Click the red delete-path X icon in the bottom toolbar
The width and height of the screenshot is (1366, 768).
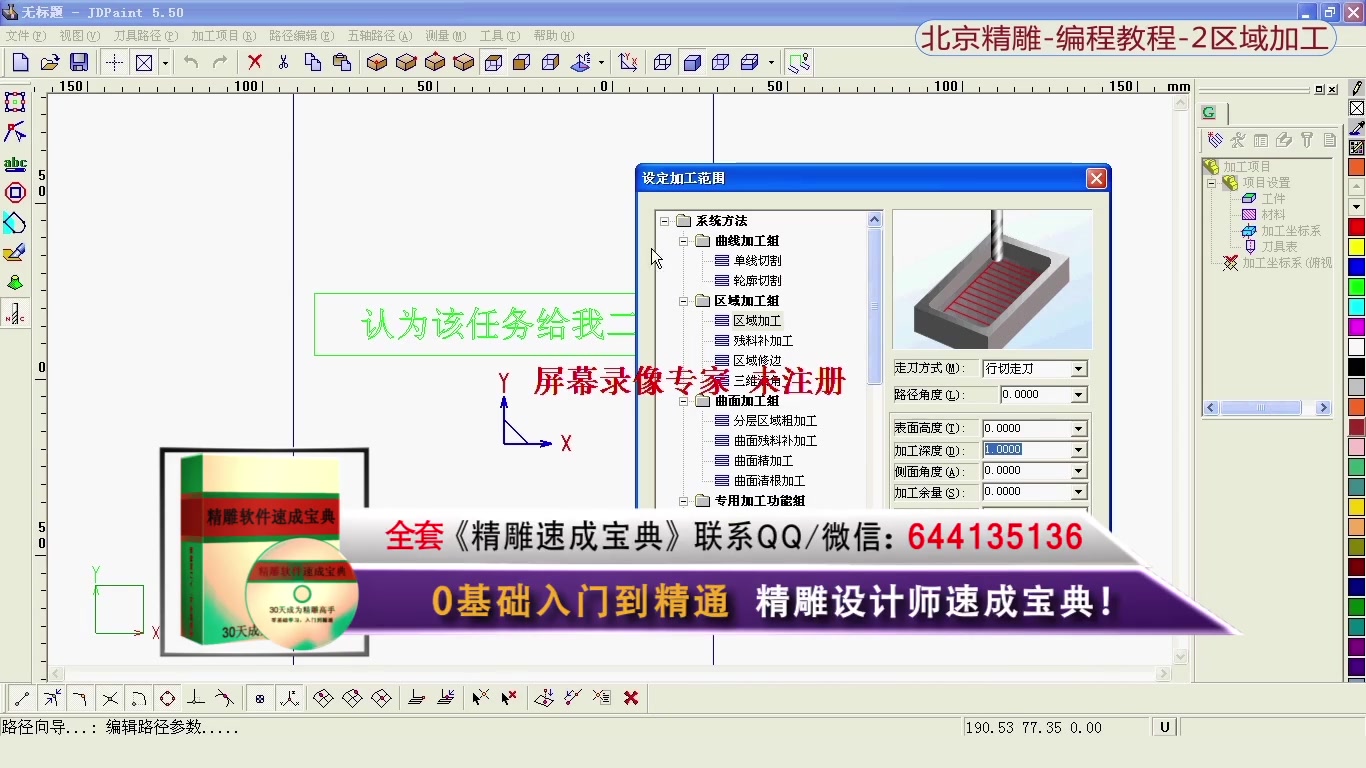[x=631, y=697]
